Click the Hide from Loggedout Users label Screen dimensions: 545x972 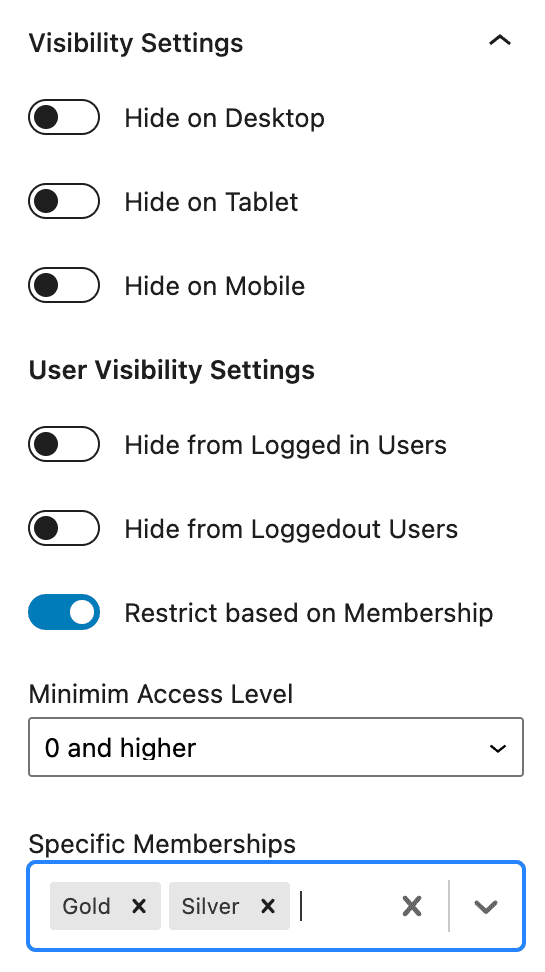(291, 529)
